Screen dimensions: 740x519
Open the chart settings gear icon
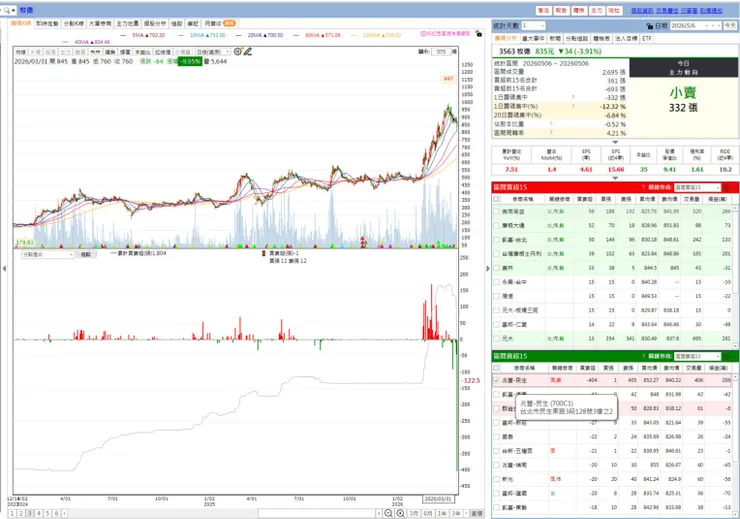tap(238, 51)
